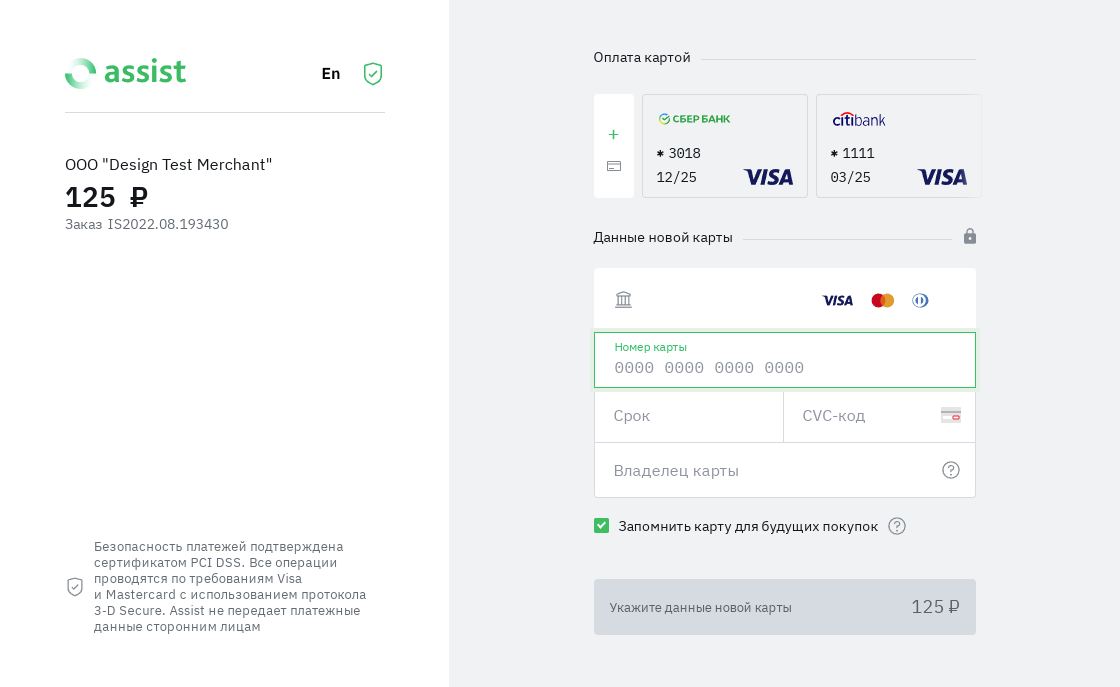This screenshot has width=1120, height=687.
Task: Click the PCI DSS shield icon
Action: pyautogui.click(x=75, y=587)
